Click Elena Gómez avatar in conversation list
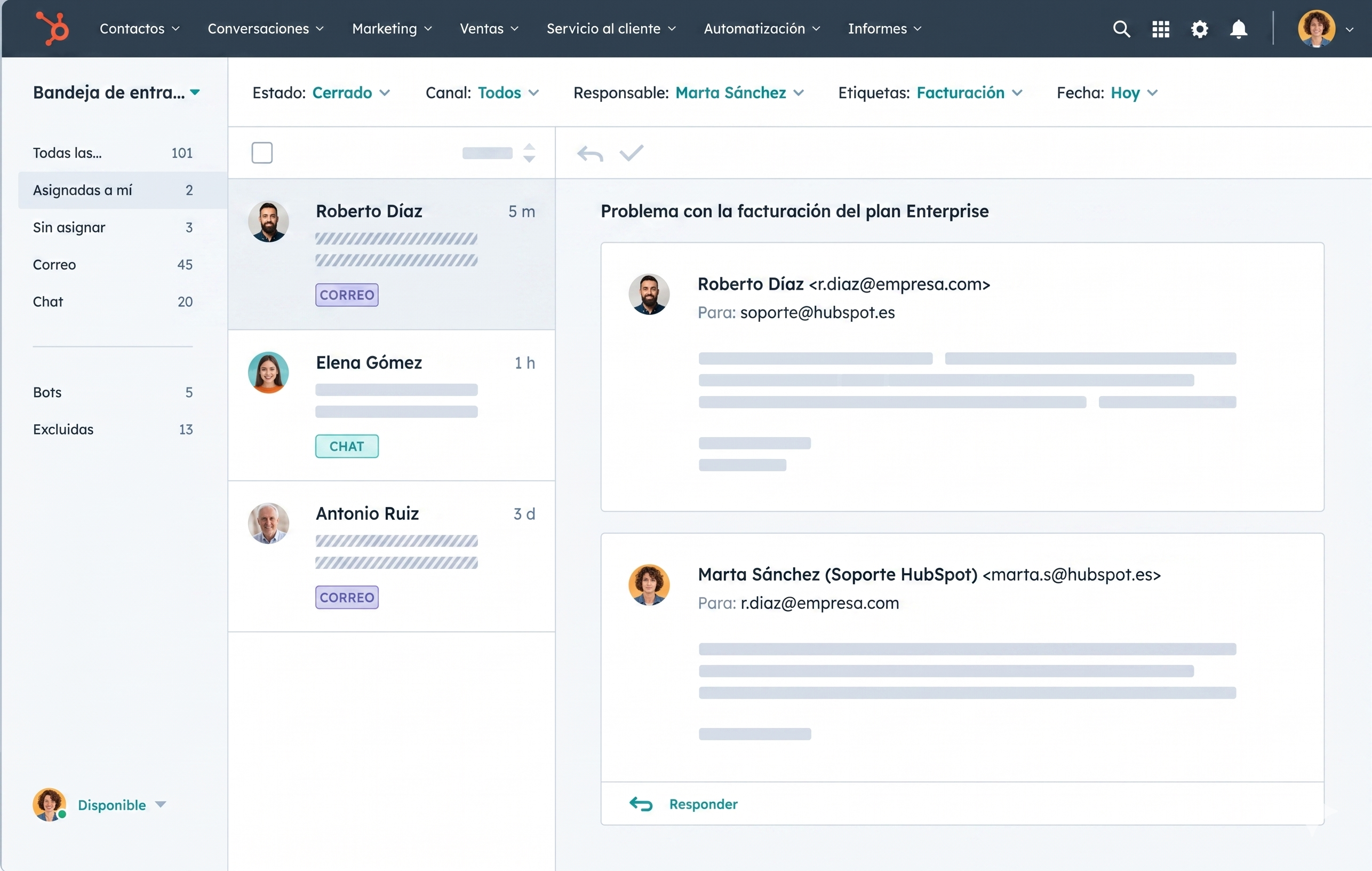This screenshot has width=1372, height=871. click(x=268, y=373)
